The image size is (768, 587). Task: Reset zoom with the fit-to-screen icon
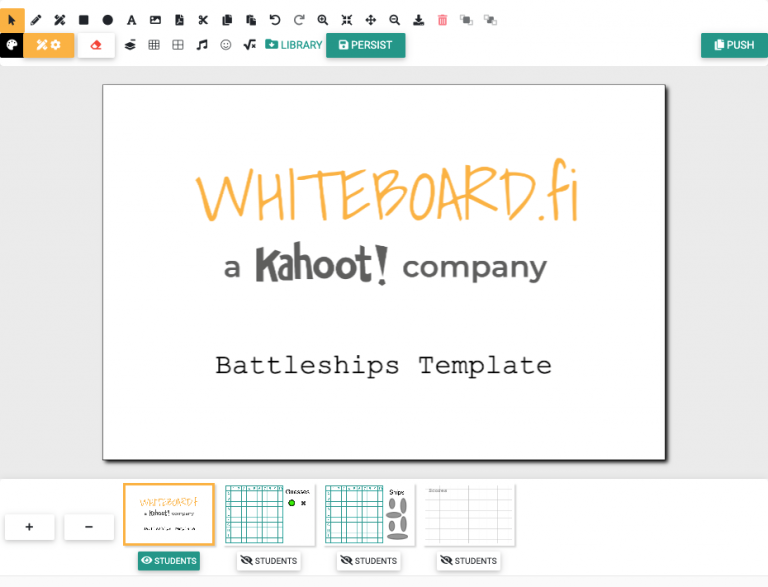point(347,20)
